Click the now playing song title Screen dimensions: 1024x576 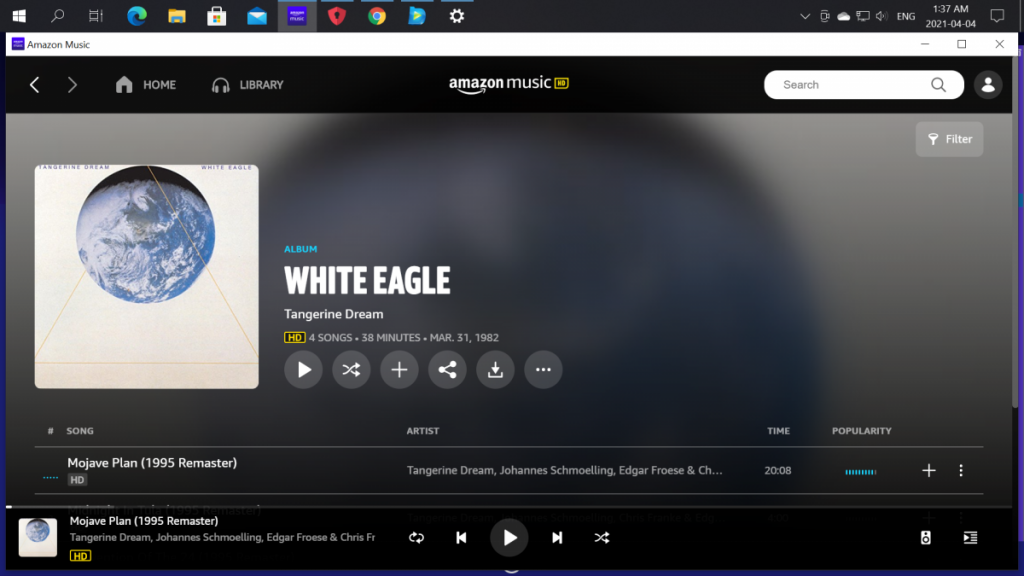(144, 521)
